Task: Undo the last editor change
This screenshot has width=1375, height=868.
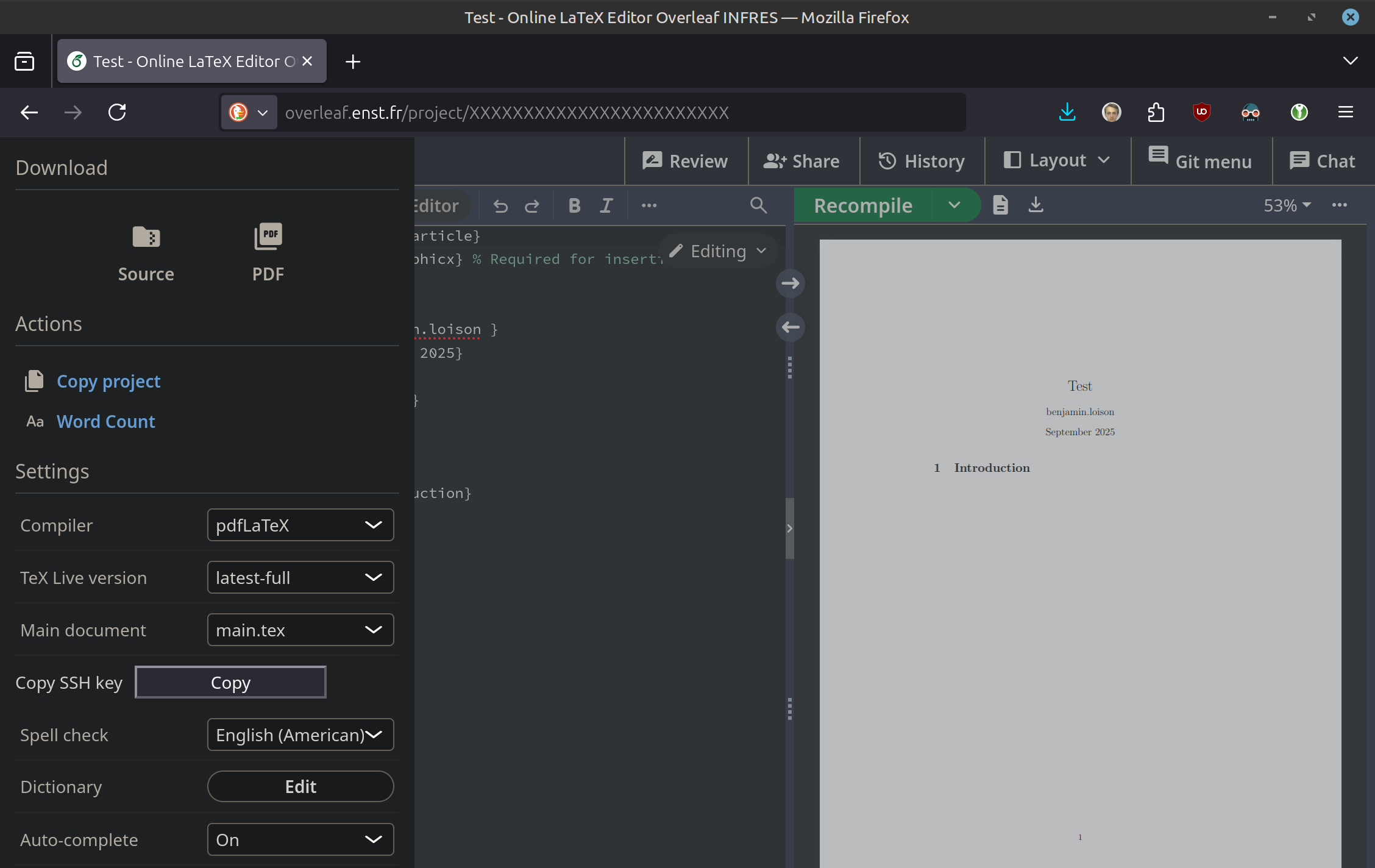Action: [500, 206]
